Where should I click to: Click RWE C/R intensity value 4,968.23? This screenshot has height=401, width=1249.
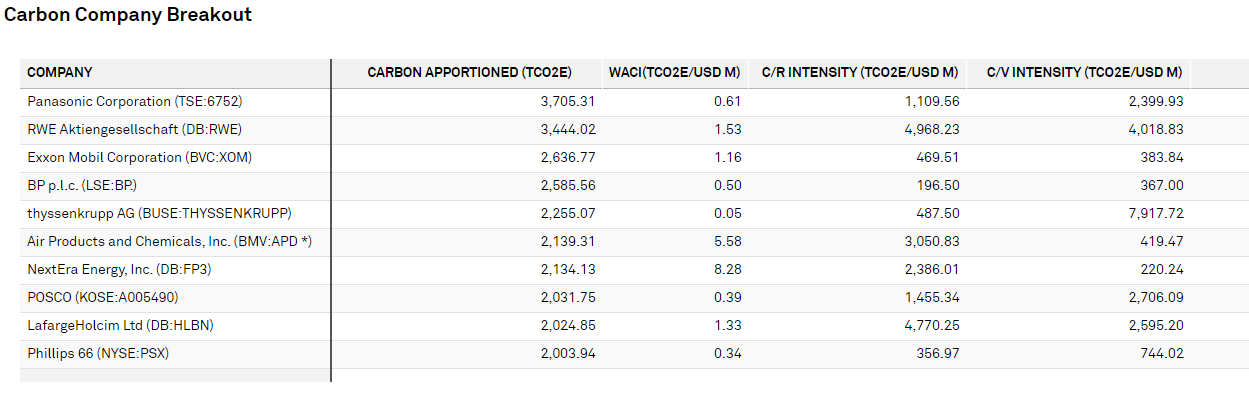(931, 129)
